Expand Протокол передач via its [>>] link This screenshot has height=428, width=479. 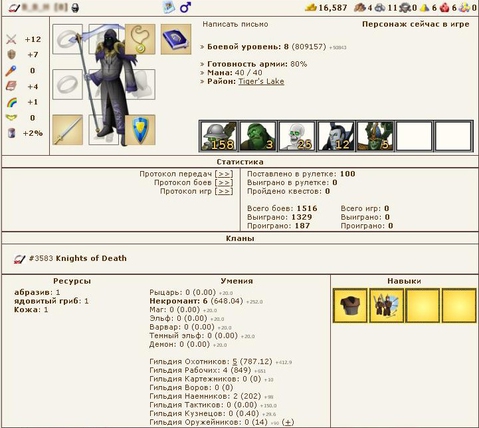coord(224,174)
